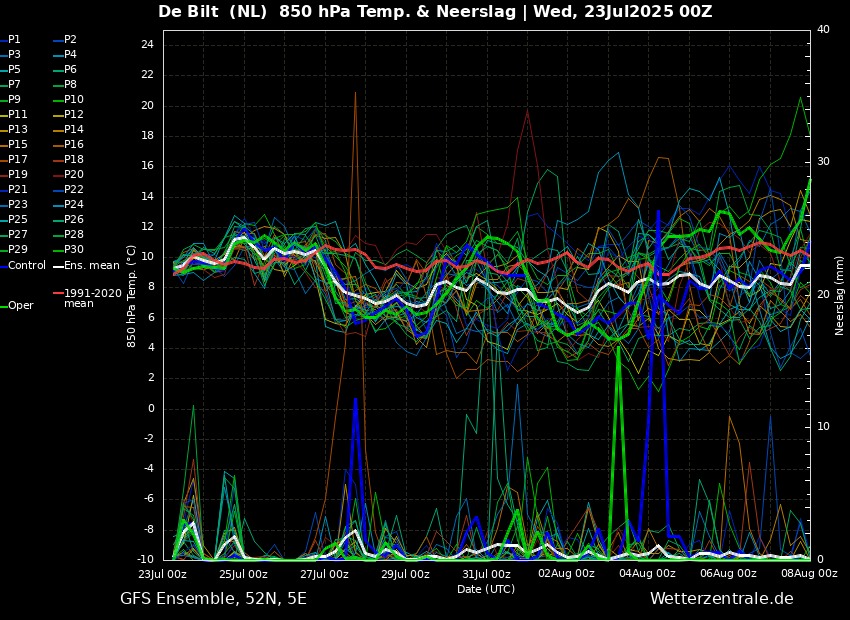The width and height of the screenshot is (850, 620).
Task: Click the GFS Ensemble, 52N, 5E label
Action: pos(213,599)
